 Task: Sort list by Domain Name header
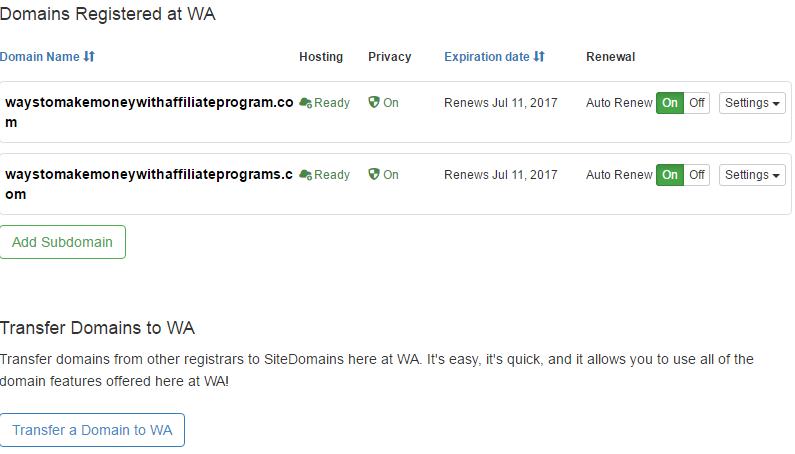pos(40,57)
